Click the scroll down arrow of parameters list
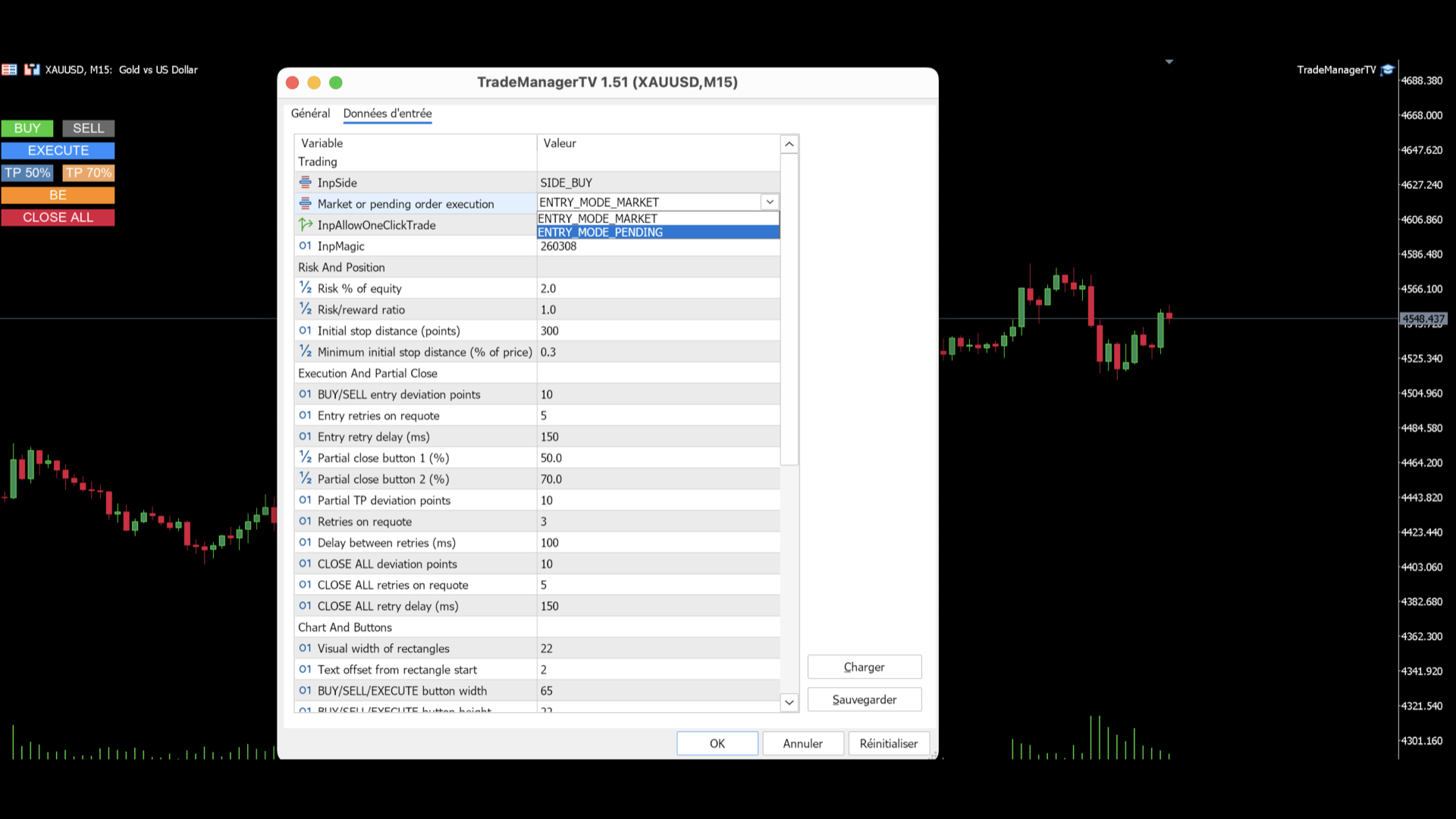The height and width of the screenshot is (819, 1456). (x=789, y=702)
